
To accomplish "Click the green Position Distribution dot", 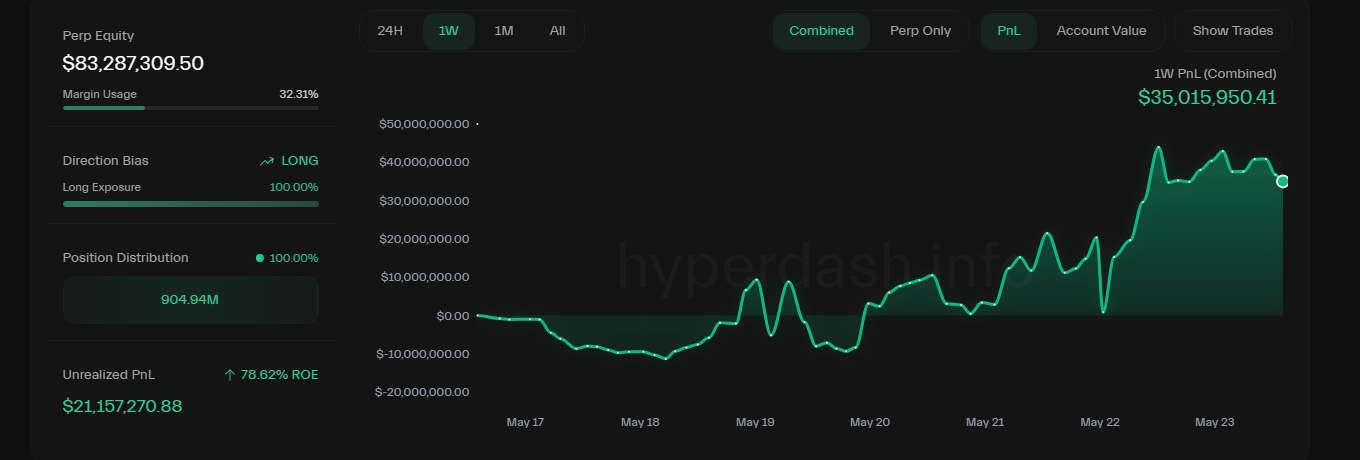I will 260,258.
